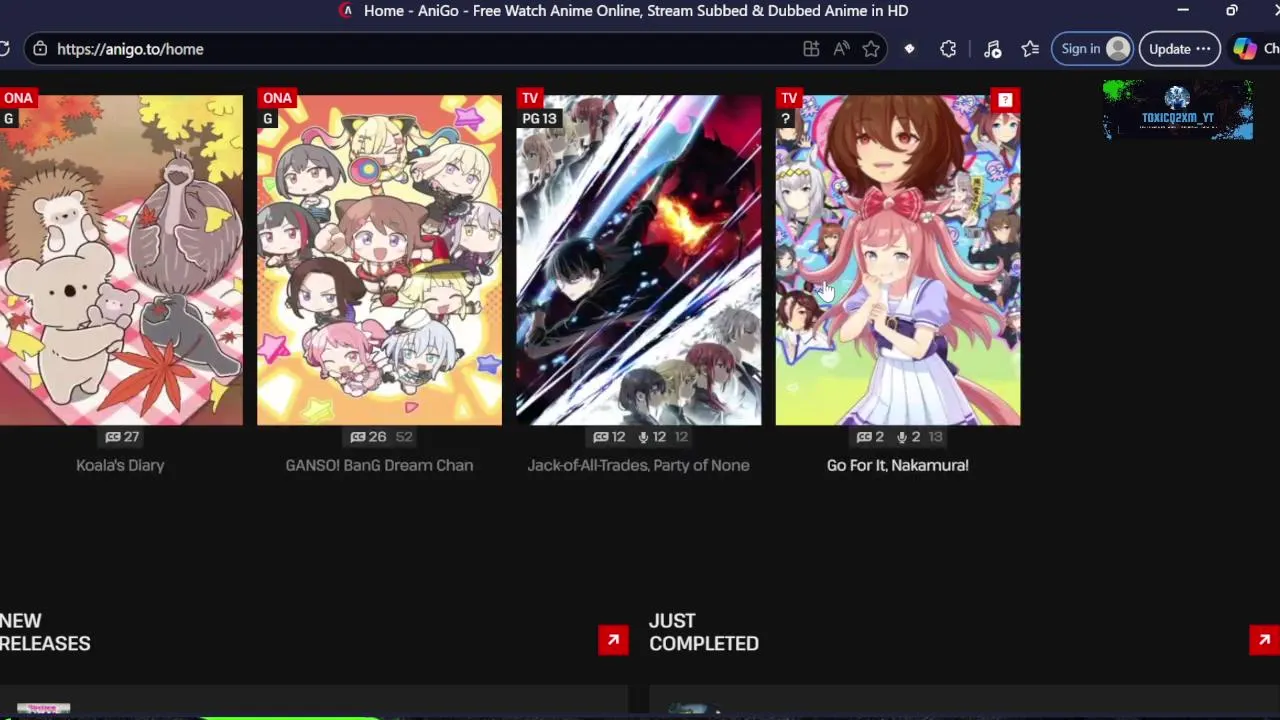The image size is (1280, 720).
Task: Click subtitle episode count 27 under Koala's Diary
Action: (x=122, y=437)
